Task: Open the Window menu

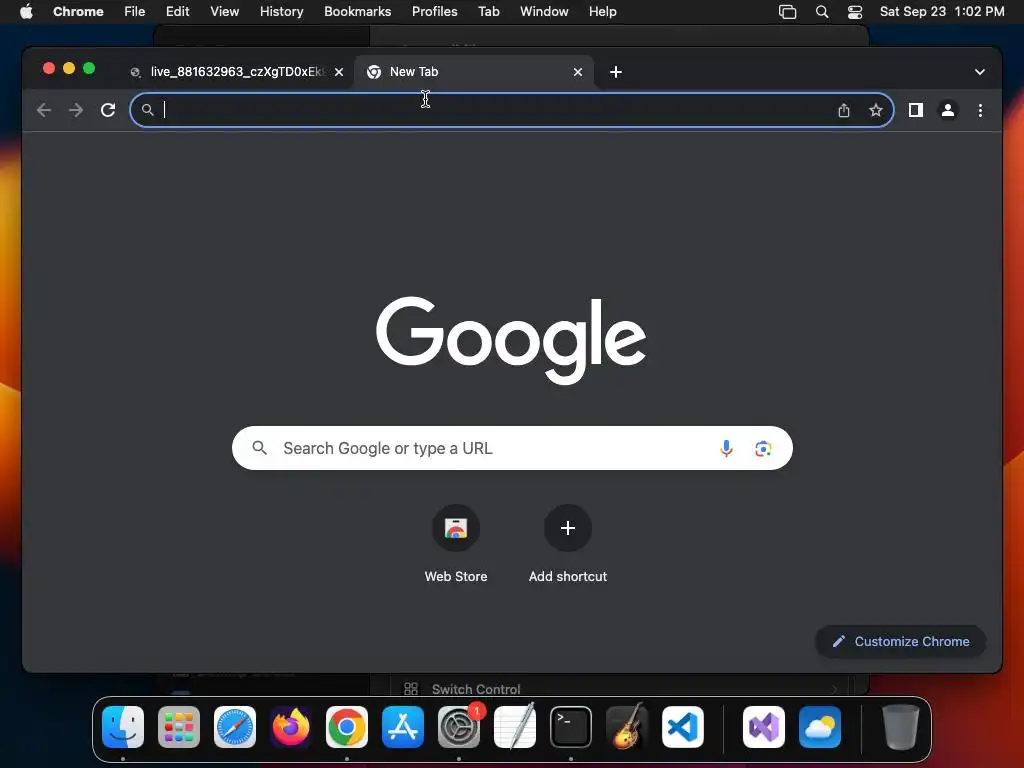Action: (544, 12)
